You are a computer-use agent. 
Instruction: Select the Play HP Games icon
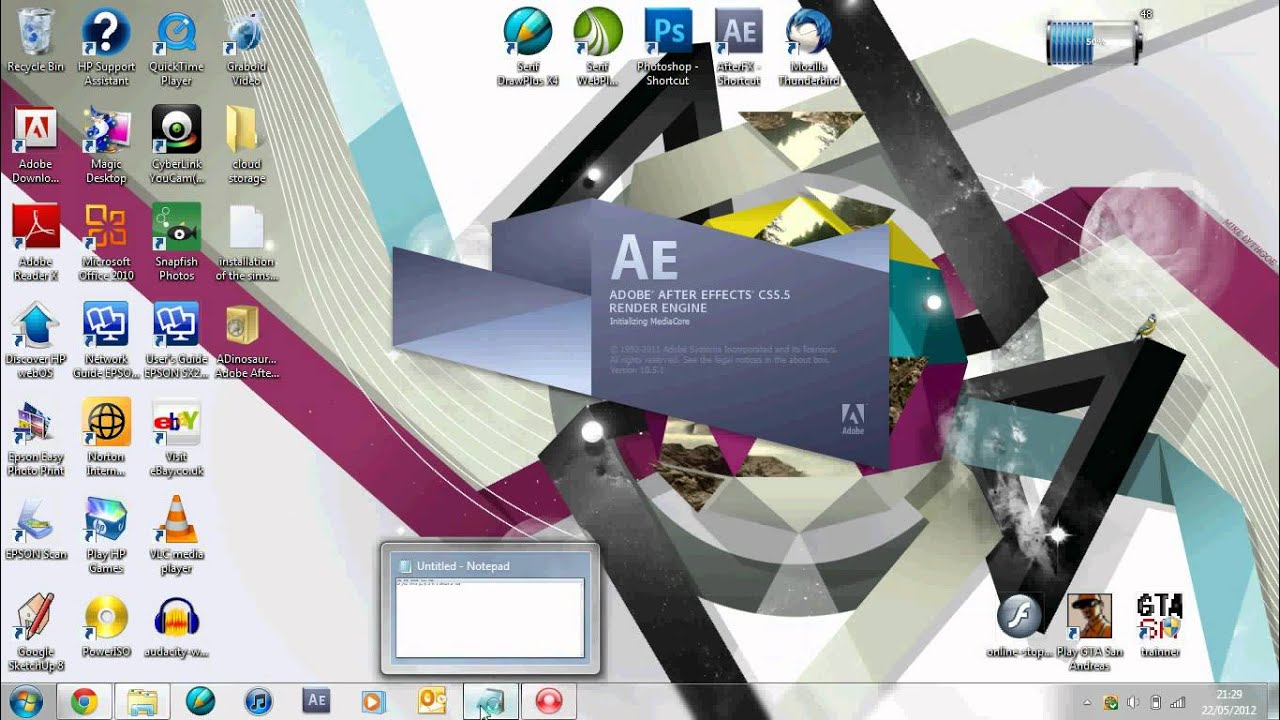[106, 535]
